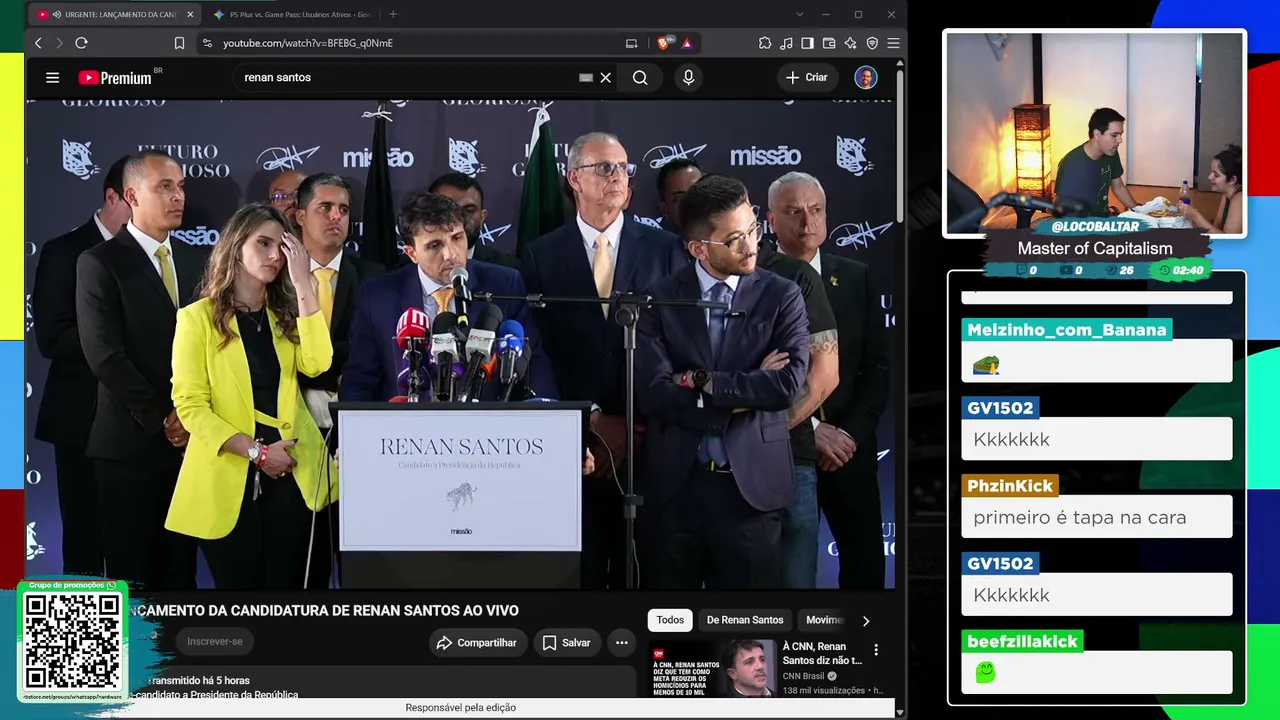Open more actions menu below the video

(x=621, y=642)
